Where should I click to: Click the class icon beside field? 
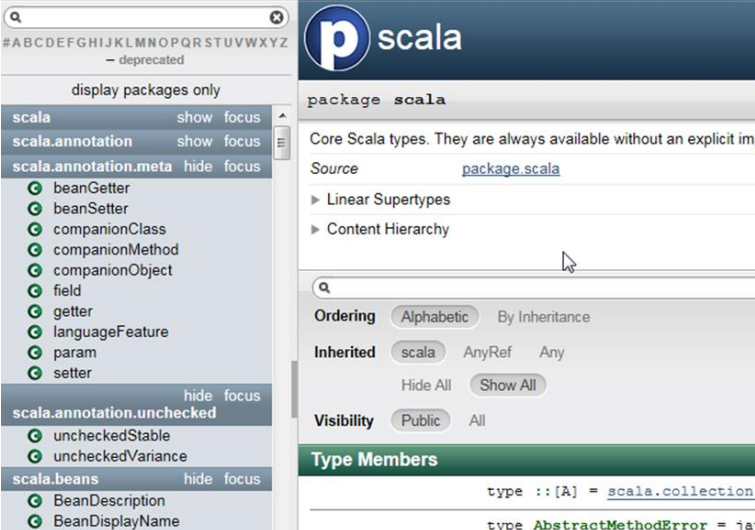tap(35, 291)
